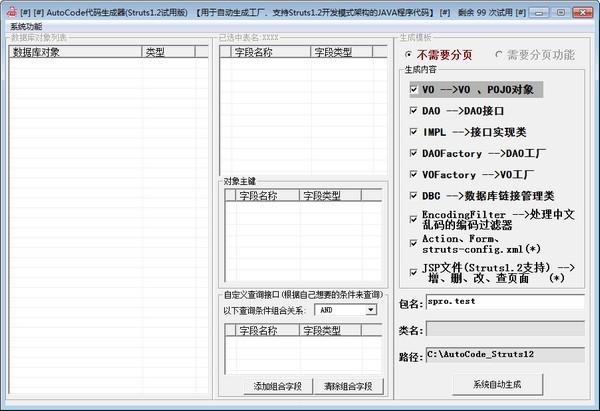This screenshot has width=600, height=411.
Task: Toggle the EncodingFilter 编码过滤器 checkbox
Action: coord(413,219)
